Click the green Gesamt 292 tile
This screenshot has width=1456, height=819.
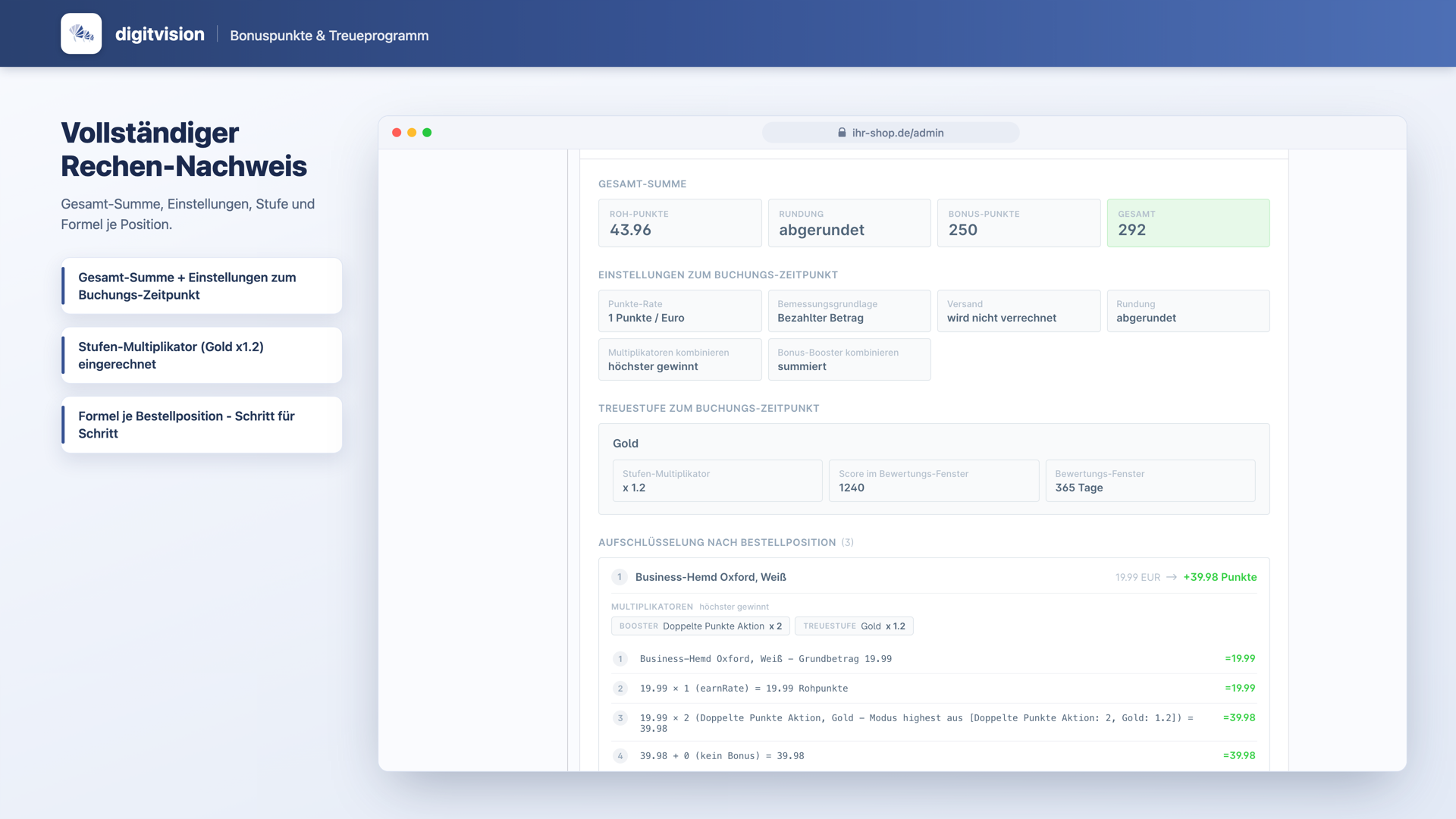click(x=1188, y=223)
